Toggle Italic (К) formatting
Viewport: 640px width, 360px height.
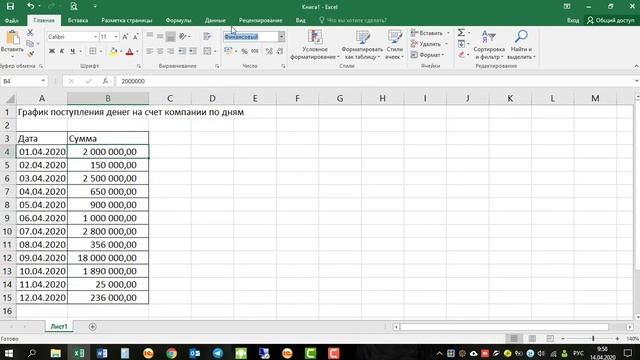pos(62,51)
